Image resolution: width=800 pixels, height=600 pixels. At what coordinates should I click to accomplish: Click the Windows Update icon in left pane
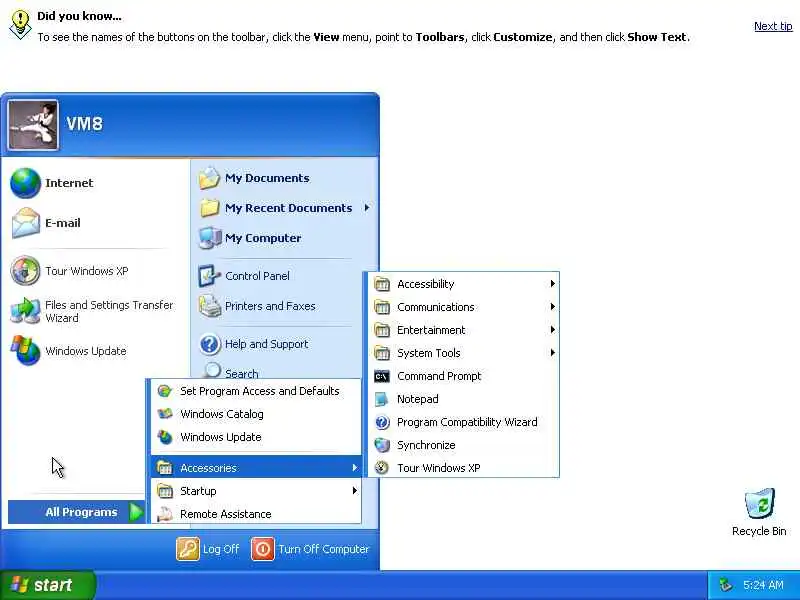[x=26, y=351]
